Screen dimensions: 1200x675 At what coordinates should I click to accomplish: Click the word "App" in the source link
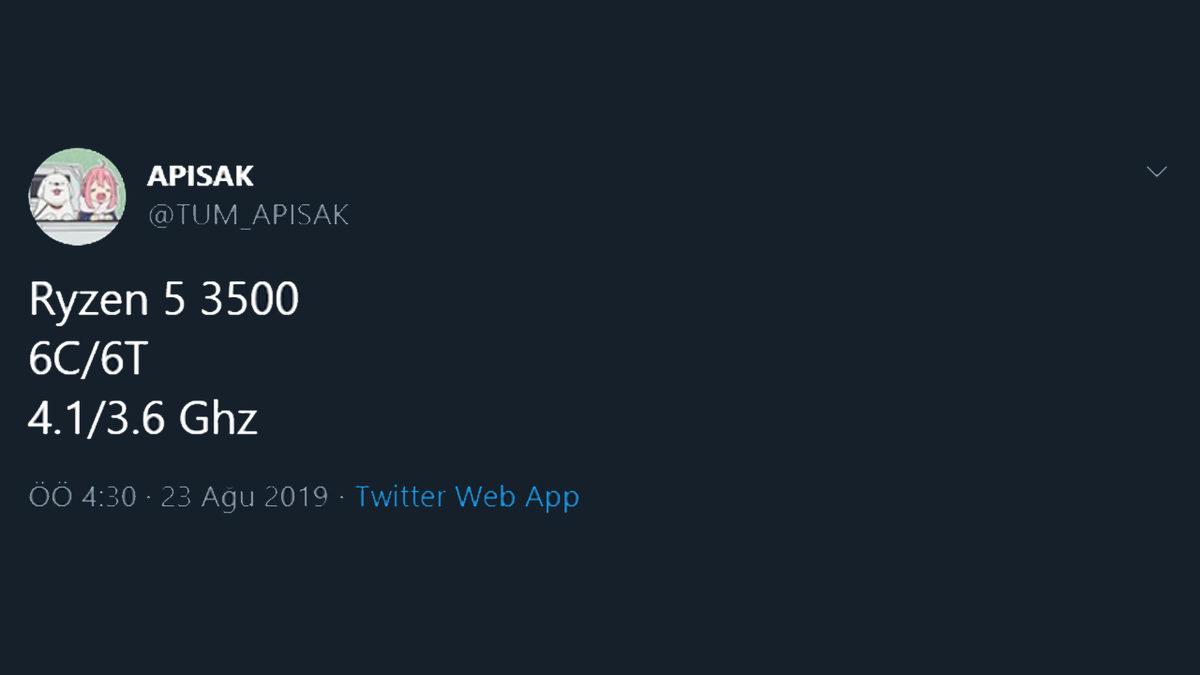(x=554, y=497)
